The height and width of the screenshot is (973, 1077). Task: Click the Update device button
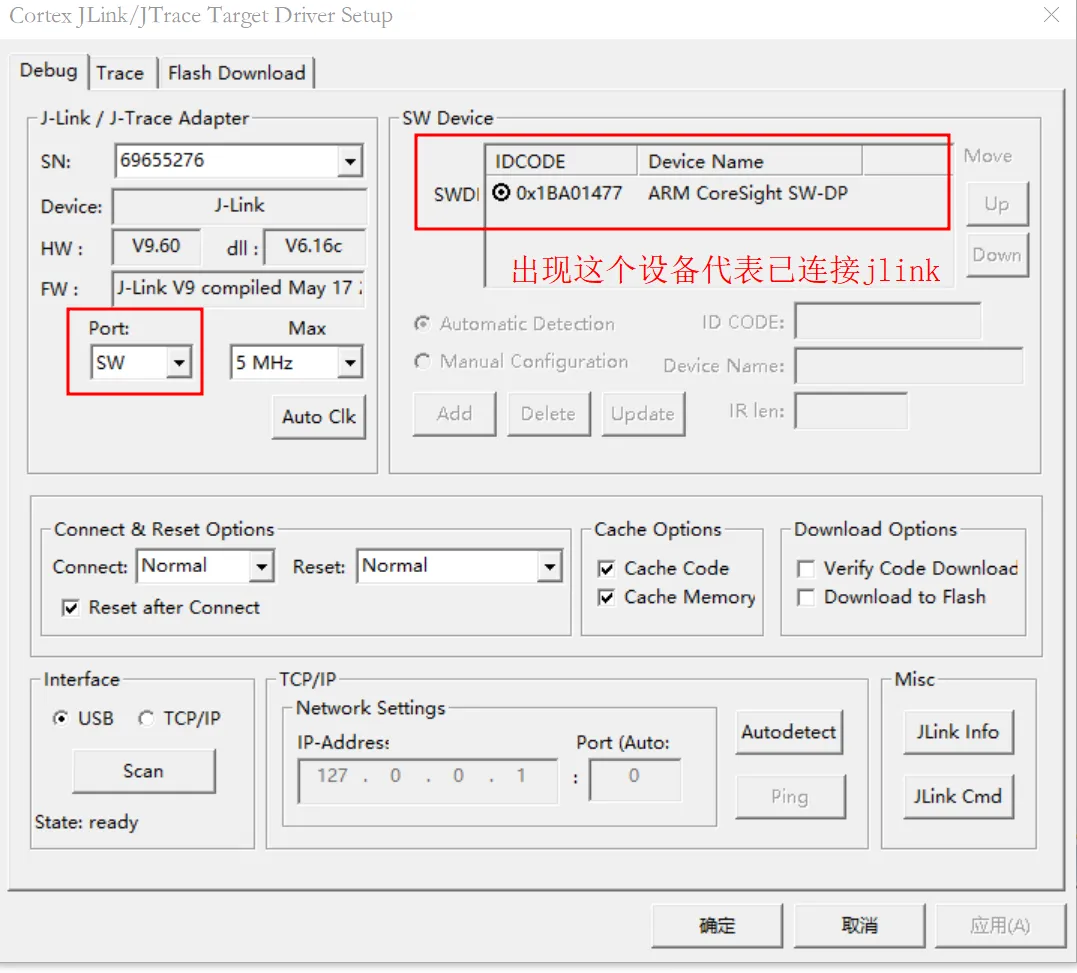643,414
